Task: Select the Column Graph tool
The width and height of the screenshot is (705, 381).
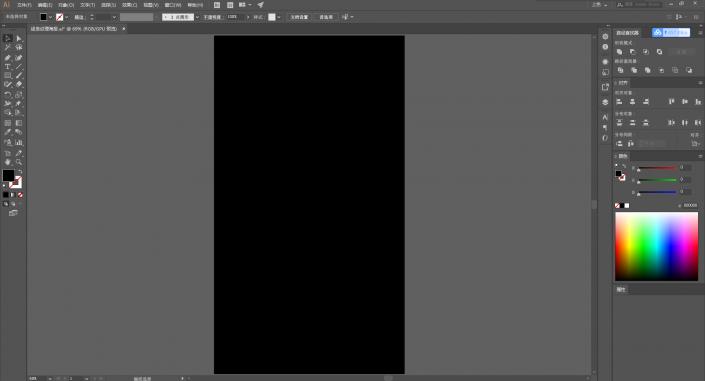Action: click(x=19, y=143)
